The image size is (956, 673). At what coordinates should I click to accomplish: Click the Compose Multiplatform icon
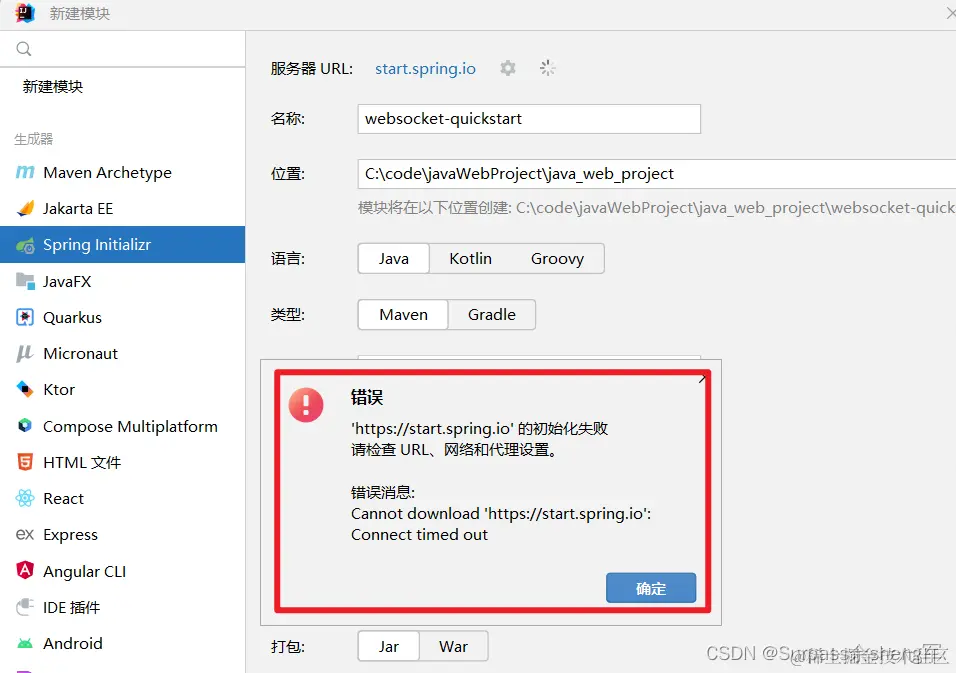point(25,426)
